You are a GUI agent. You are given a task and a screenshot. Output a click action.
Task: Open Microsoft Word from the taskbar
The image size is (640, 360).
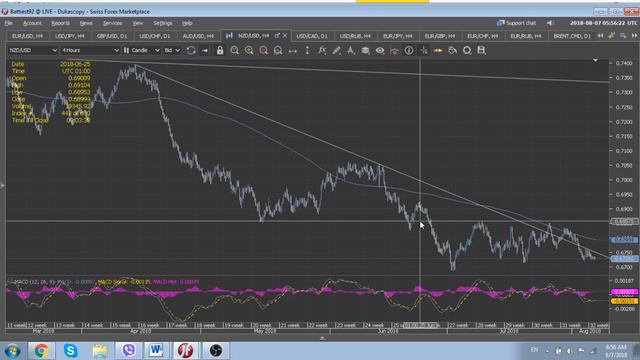click(156, 351)
